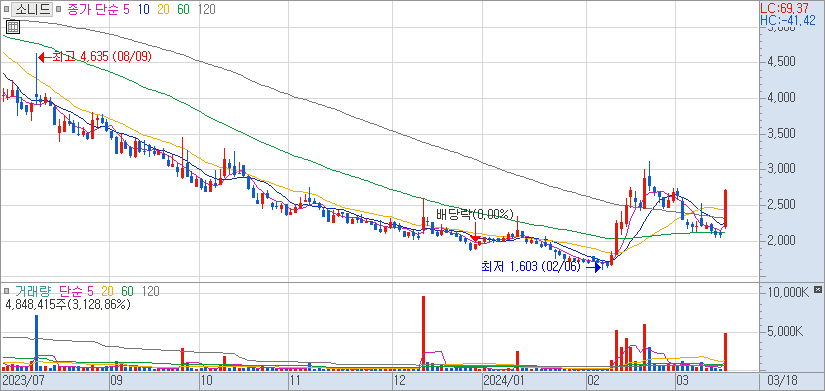Viewport: 825px width, 391px height.
Task: Toggle the gray square before 종가 단순
Action: (x=58, y=9)
